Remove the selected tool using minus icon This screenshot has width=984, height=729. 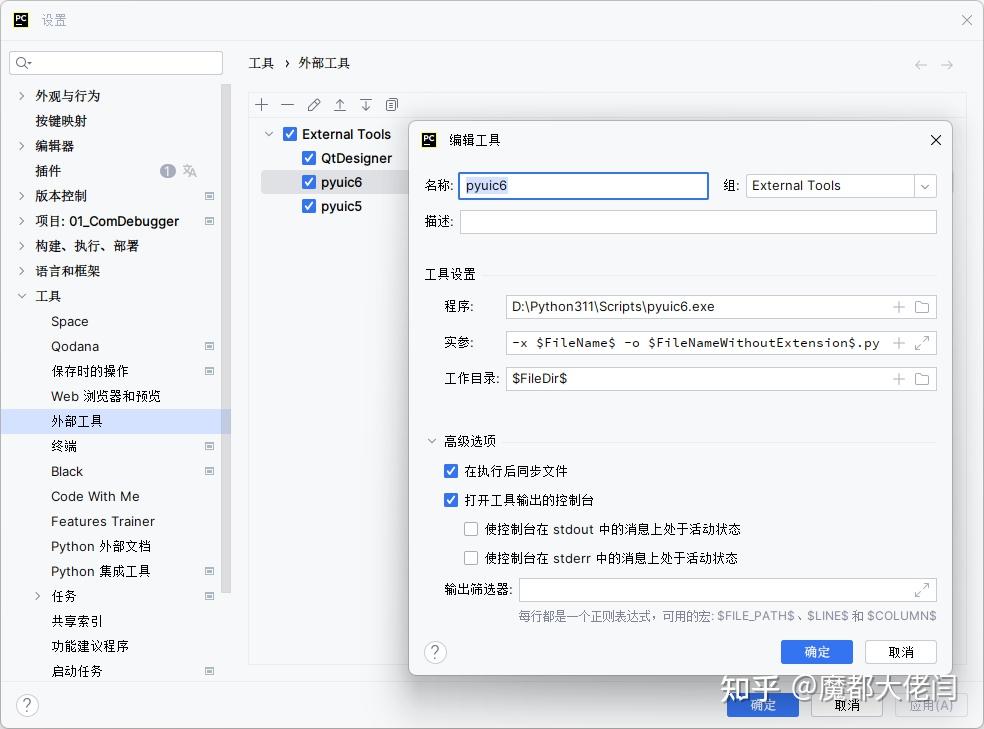click(x=287, y=104)
